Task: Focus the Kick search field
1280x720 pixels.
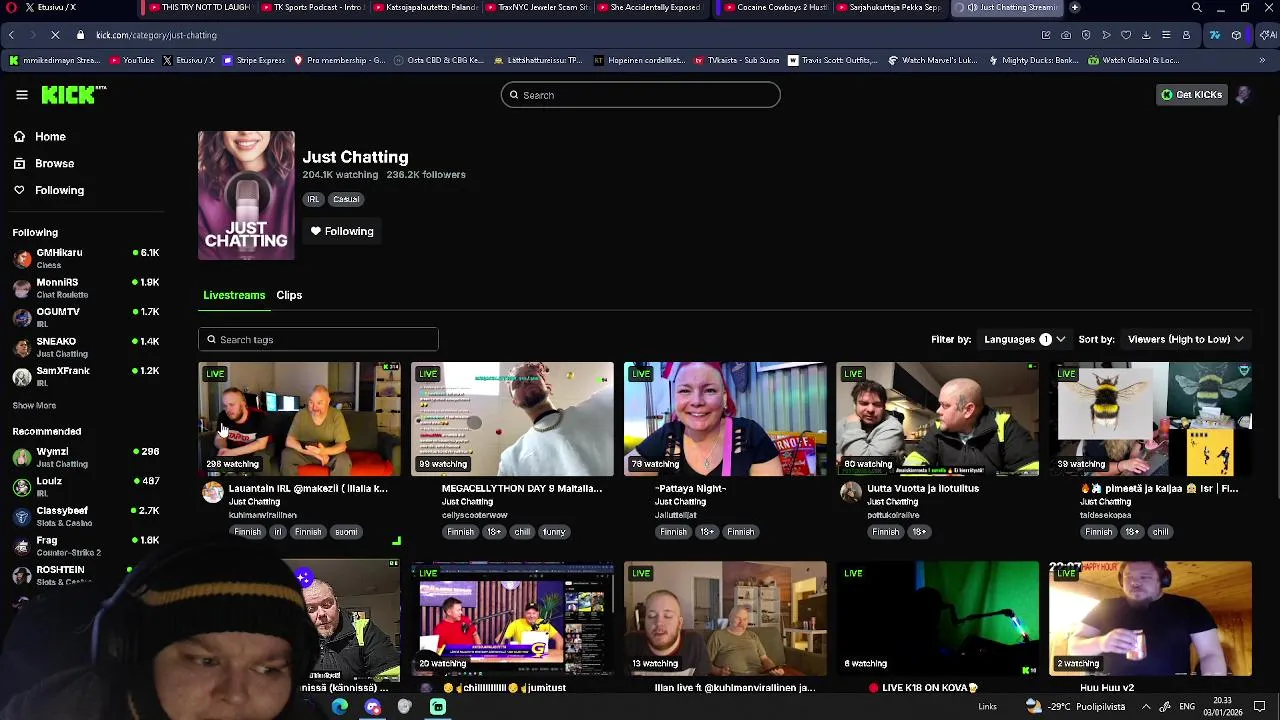Action: [641, 95]
